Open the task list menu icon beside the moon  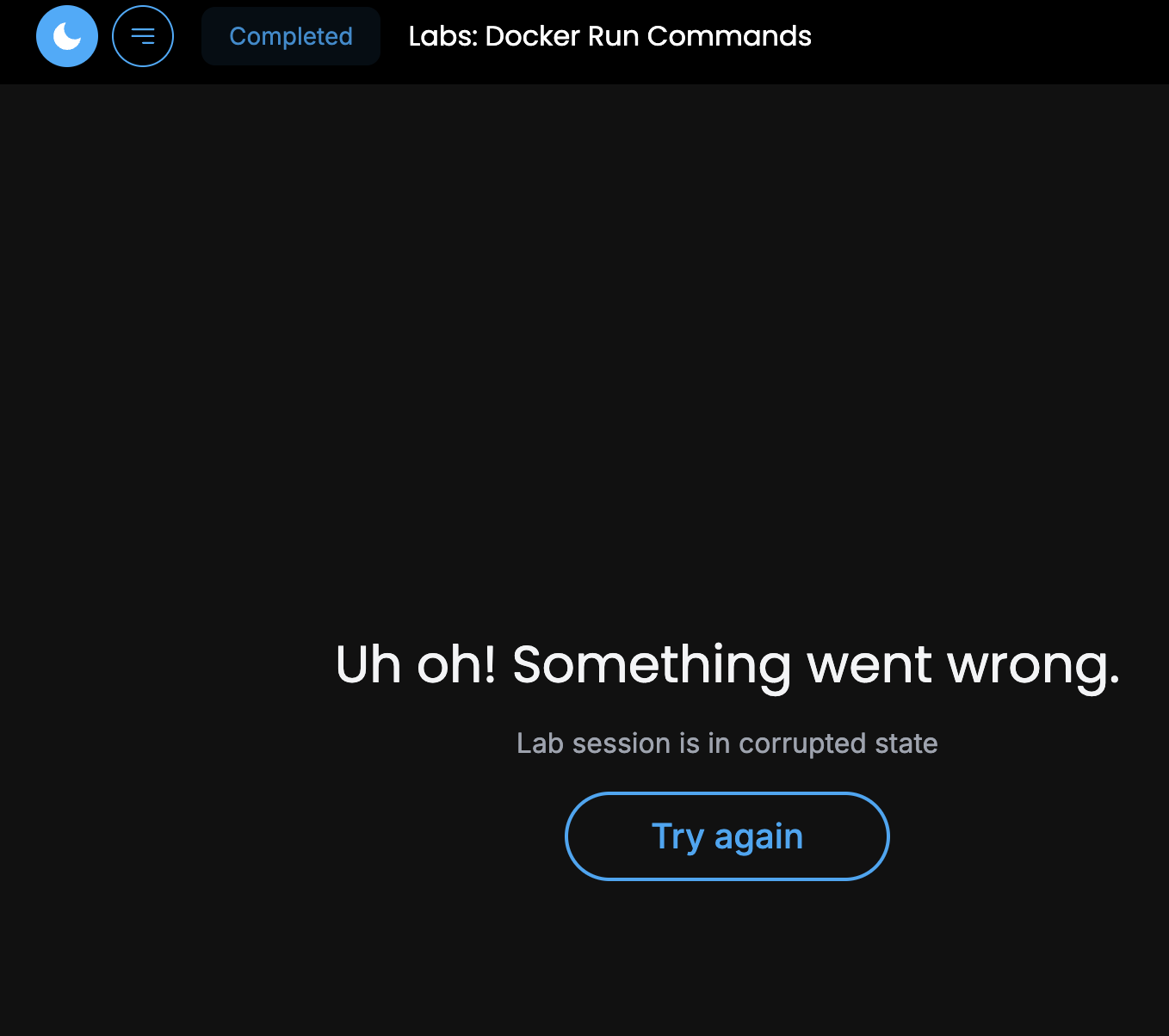pos(143,36)
